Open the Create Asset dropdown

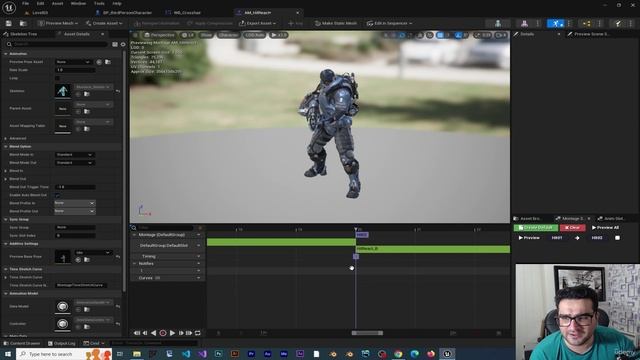pos(104,23)
